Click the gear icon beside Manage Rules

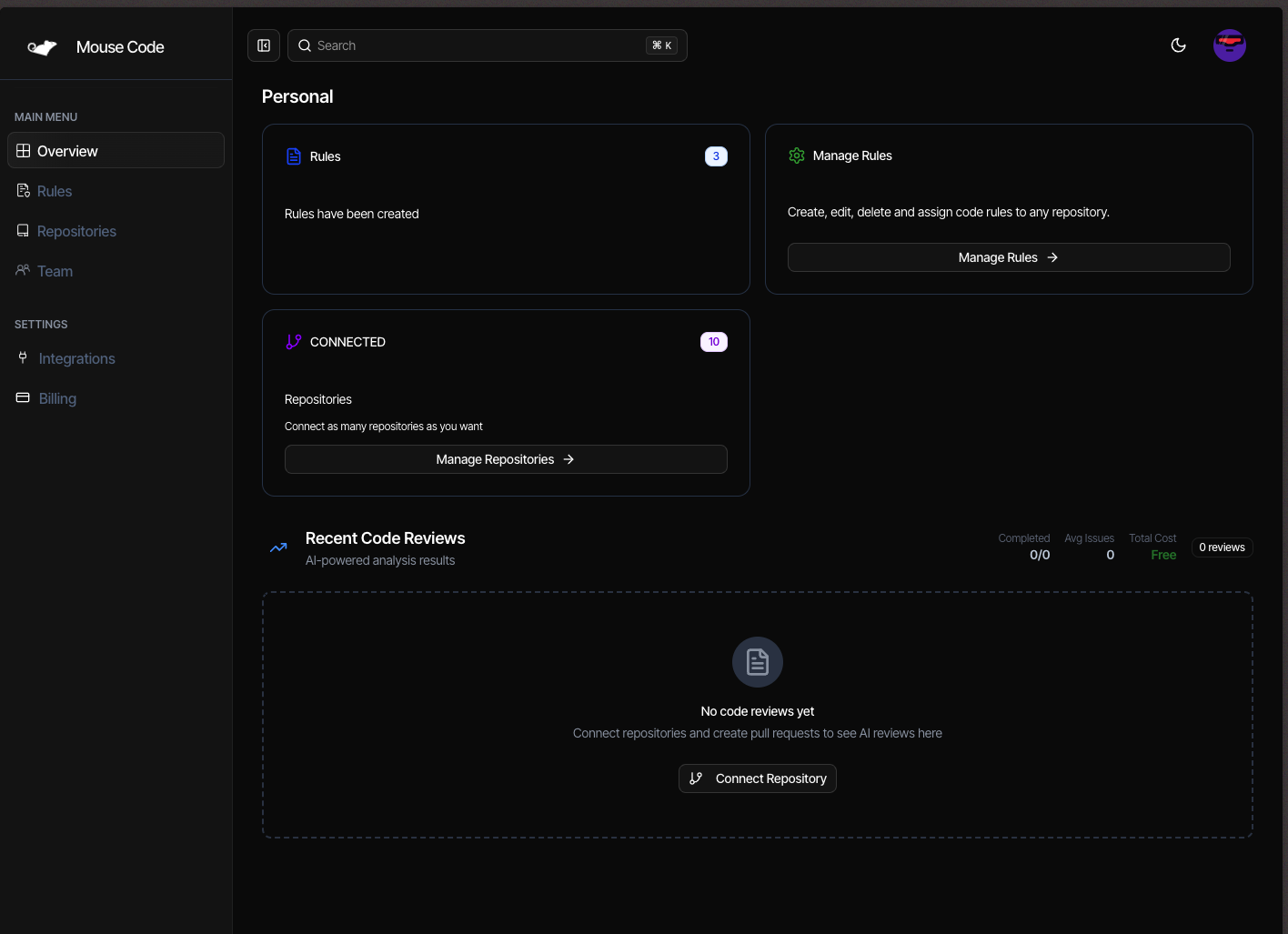(x=796, y=156)
